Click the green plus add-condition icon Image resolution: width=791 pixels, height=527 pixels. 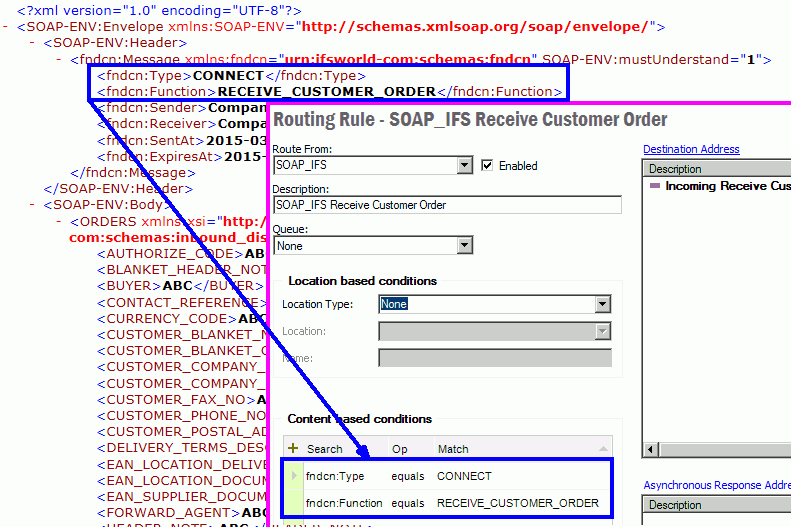pos(293,449)
